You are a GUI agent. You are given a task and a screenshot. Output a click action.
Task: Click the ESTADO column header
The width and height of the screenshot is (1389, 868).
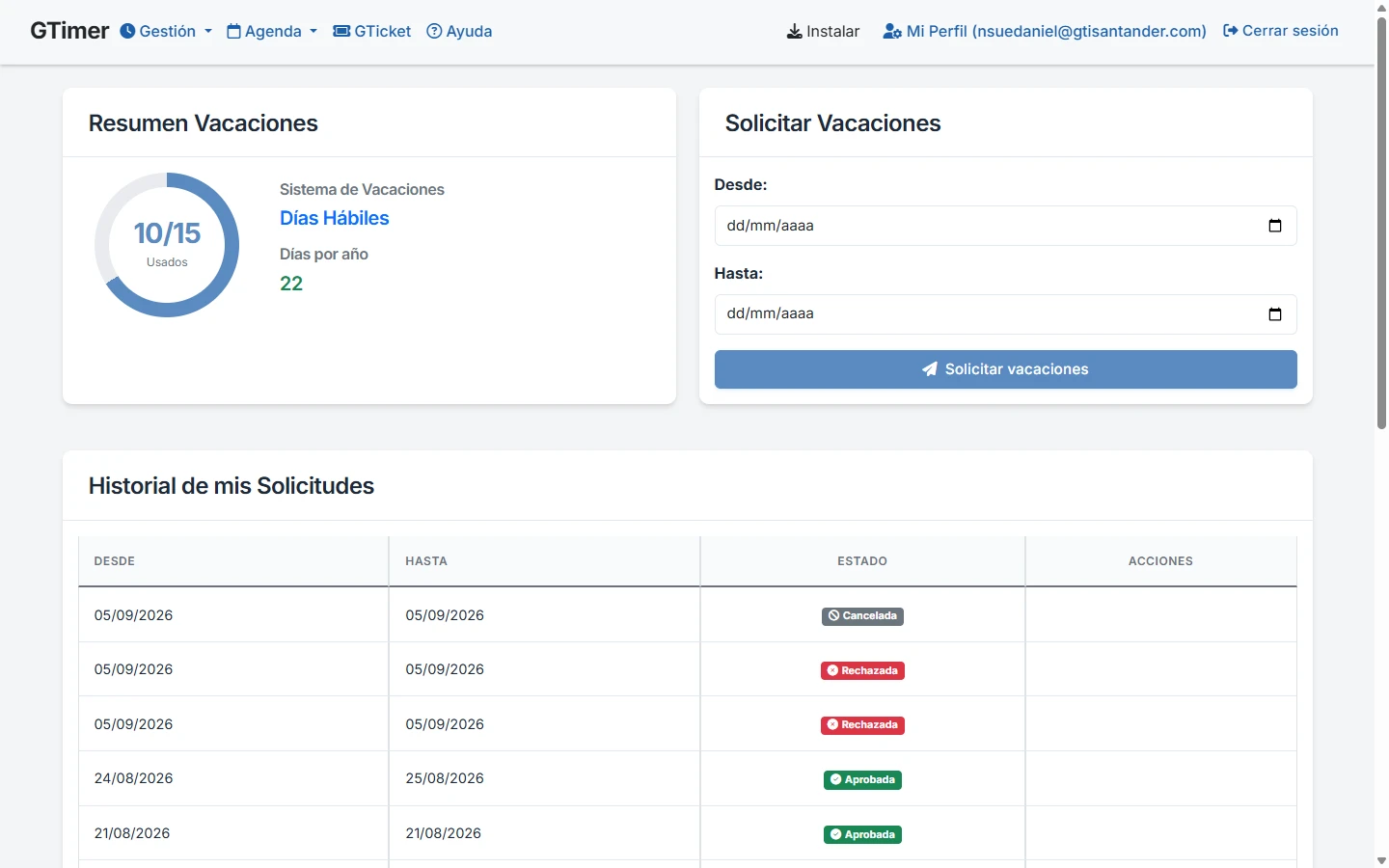(862, 561)
